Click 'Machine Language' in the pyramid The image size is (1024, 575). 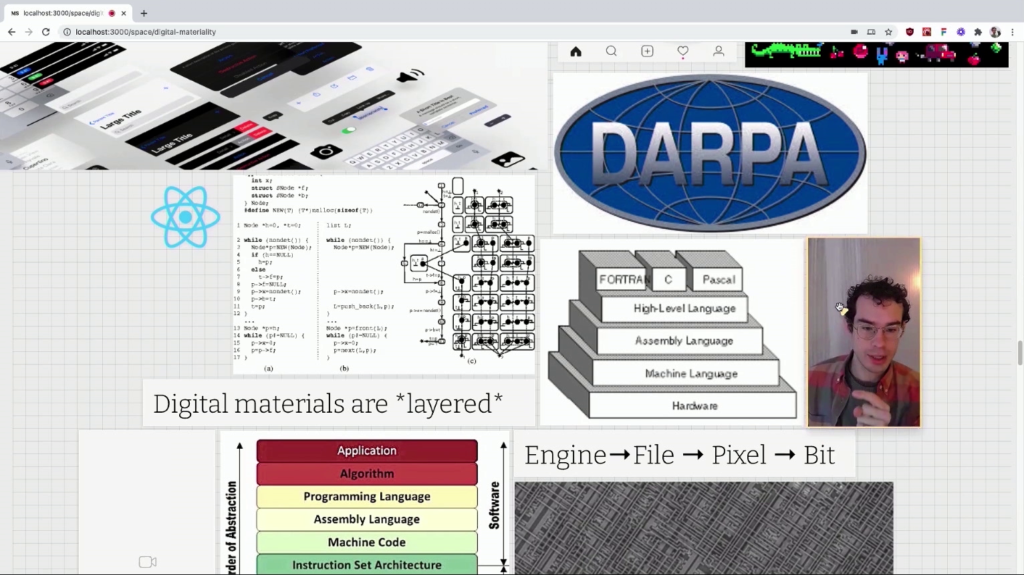pos(686,373)
